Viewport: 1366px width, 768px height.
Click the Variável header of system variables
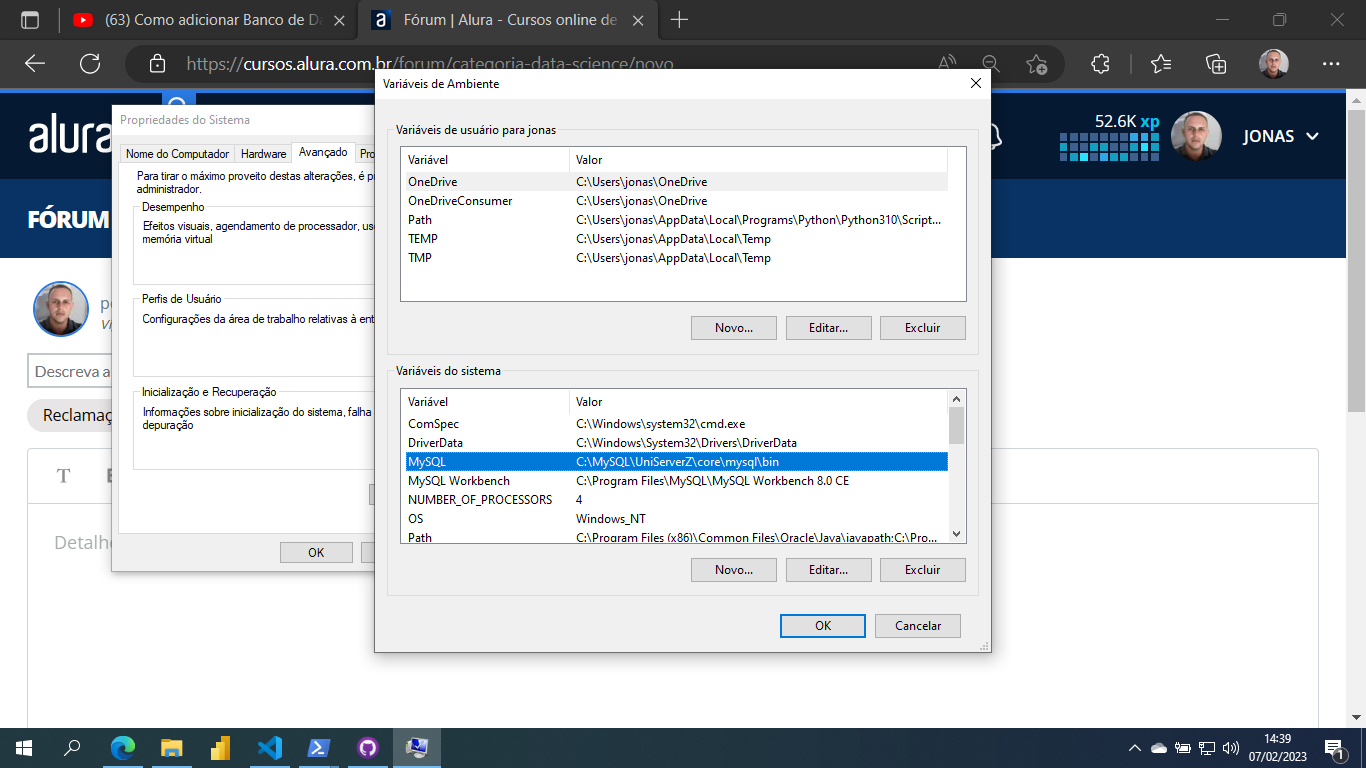(x=486, y=402)
